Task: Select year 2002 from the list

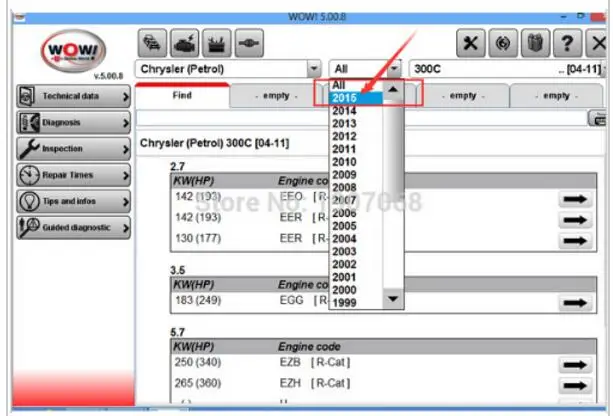Action: coord(356,265)
